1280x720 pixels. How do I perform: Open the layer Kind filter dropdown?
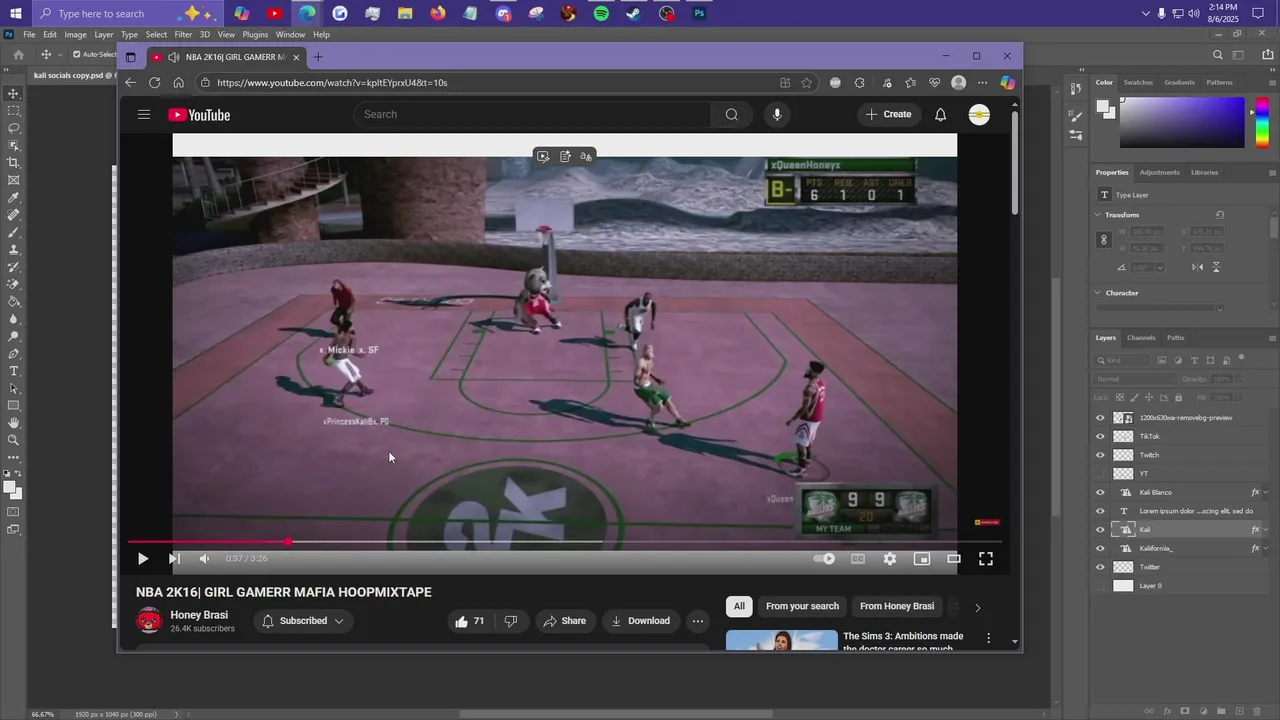1124,360
